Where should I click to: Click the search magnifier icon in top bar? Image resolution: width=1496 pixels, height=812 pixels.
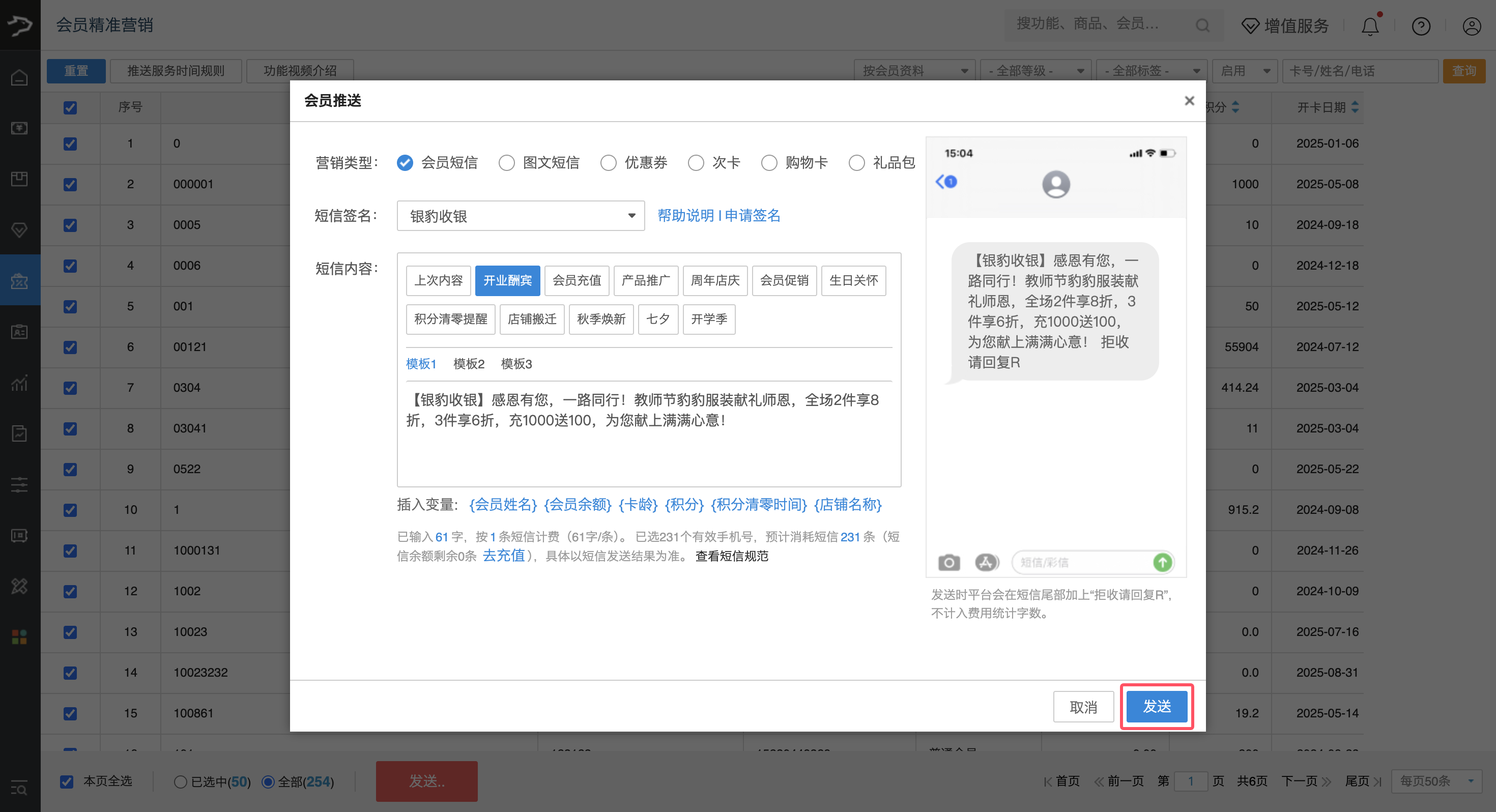[x=1202, y=25]
